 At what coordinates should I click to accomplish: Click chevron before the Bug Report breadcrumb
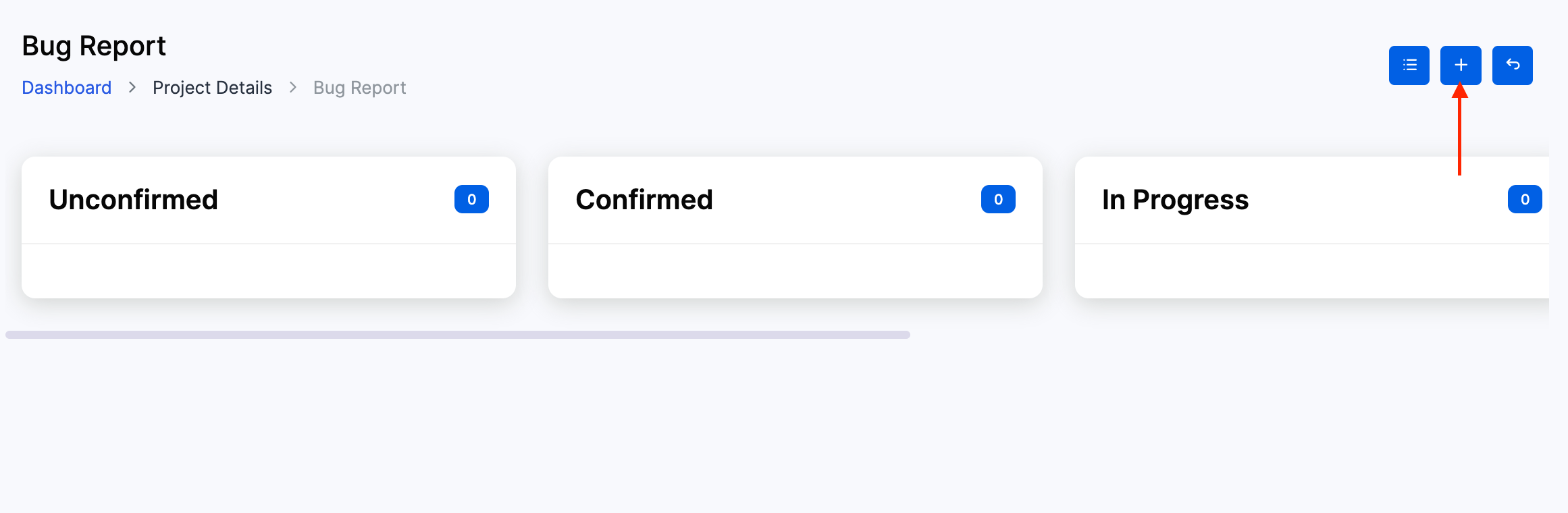click(293, 88)
